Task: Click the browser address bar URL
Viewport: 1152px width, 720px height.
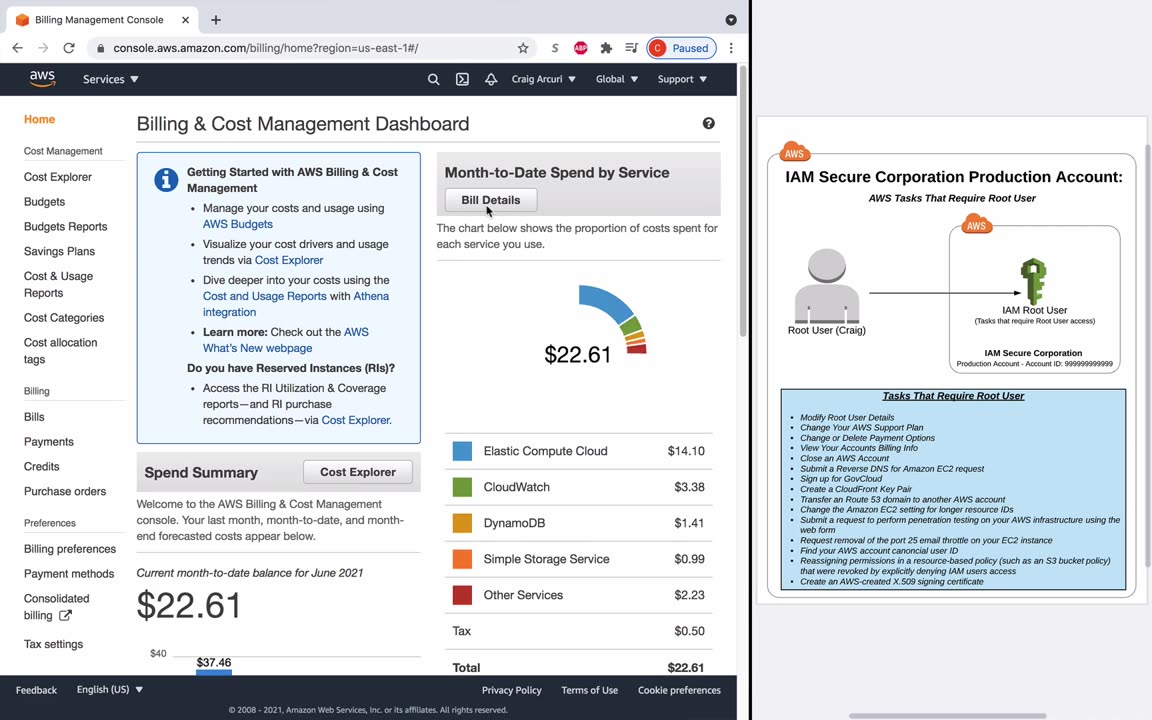Action: (265, 48)
